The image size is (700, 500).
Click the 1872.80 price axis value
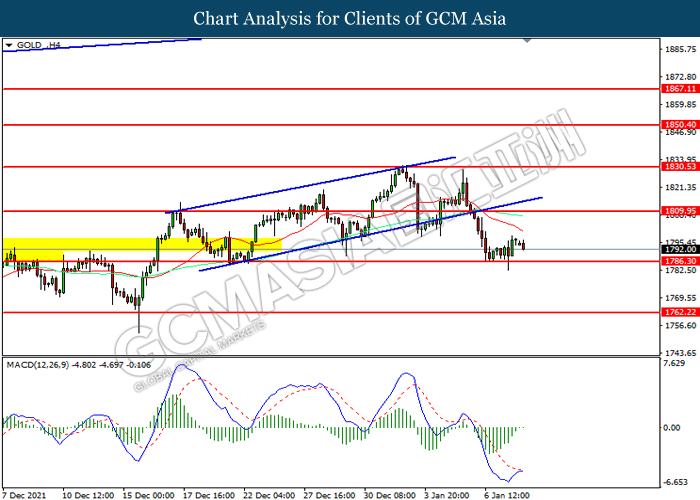point(680,77)
